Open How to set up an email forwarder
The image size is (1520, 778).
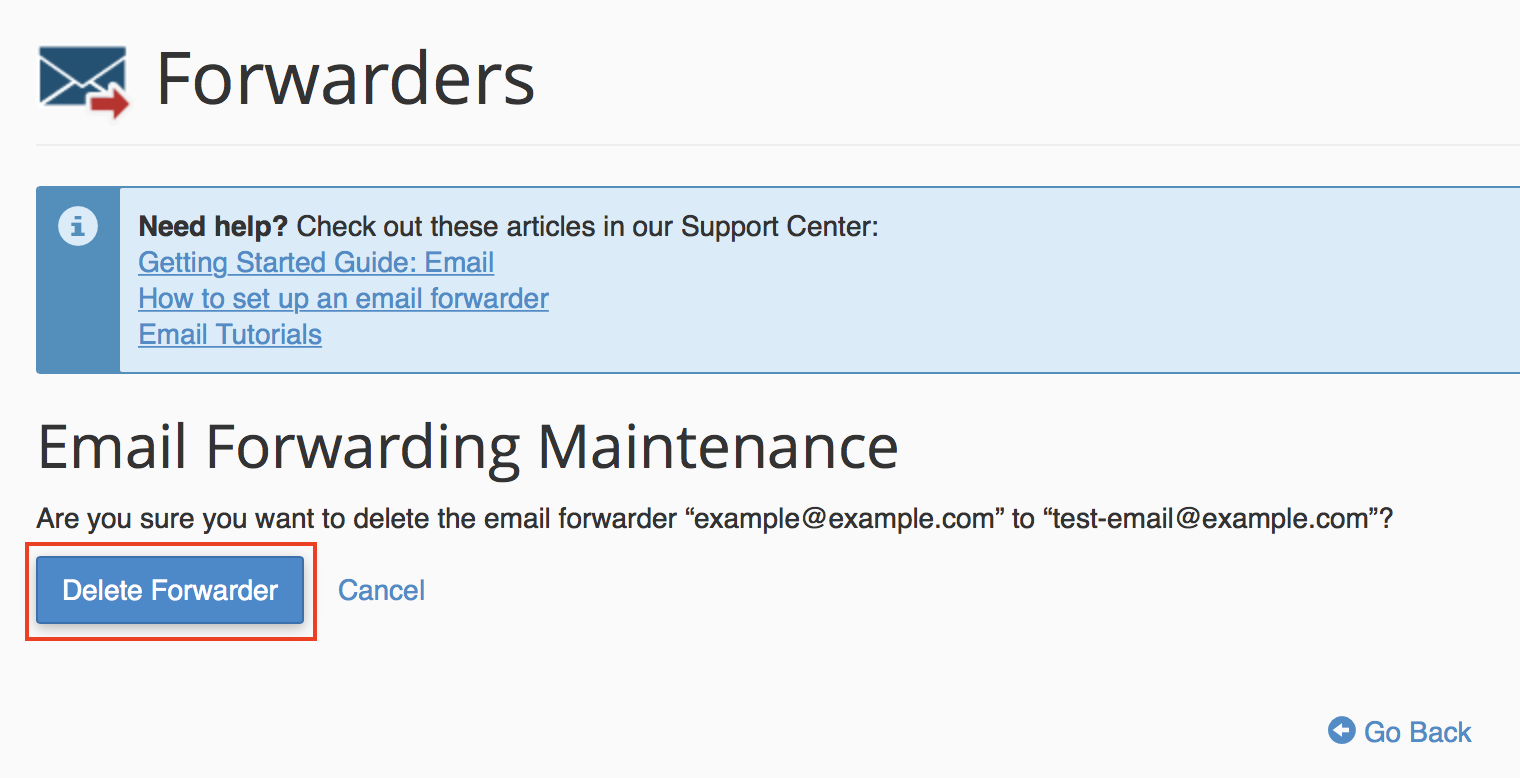(x=343, y=298)
